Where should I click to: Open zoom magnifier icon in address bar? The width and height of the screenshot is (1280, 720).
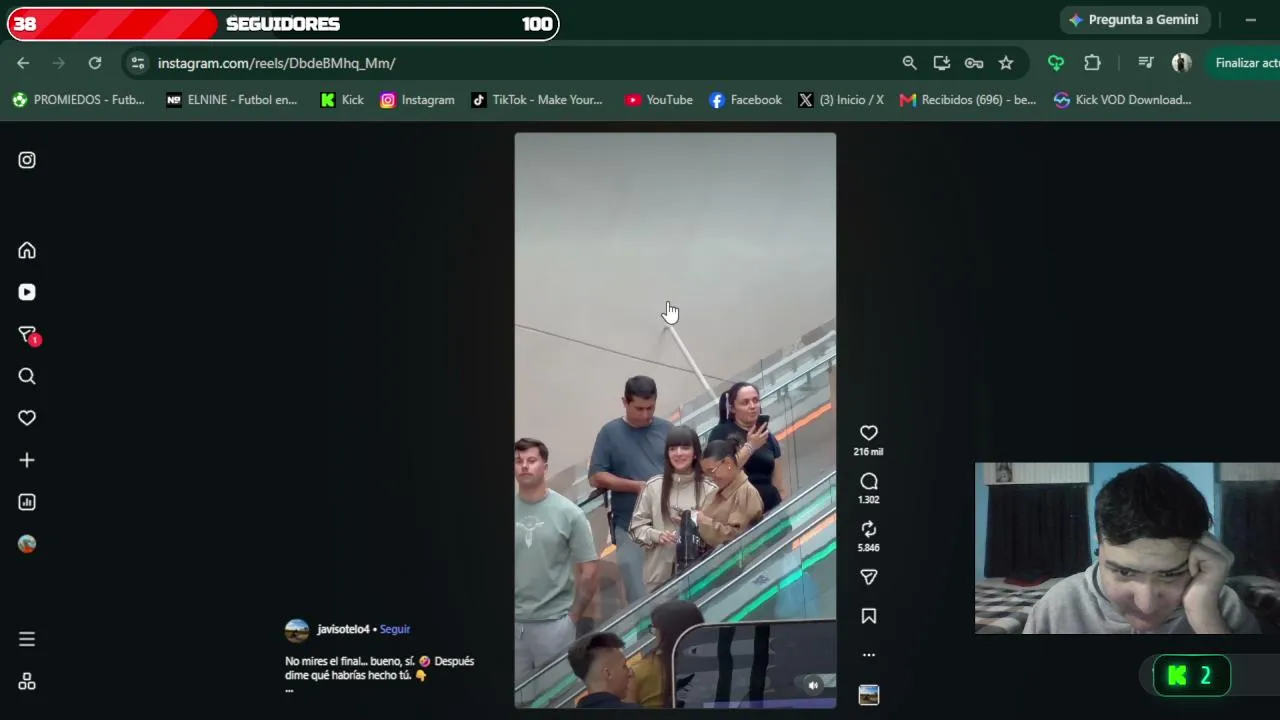909,63
